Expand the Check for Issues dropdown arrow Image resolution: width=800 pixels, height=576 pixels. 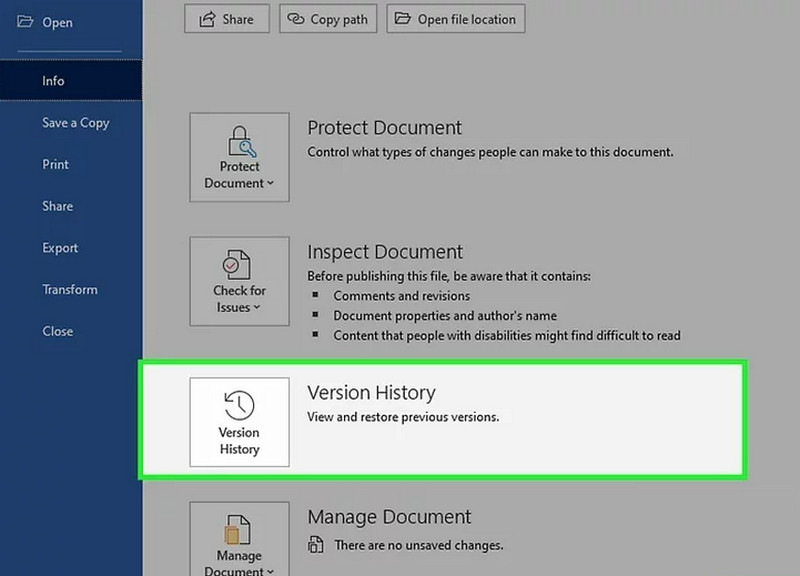point(257,308)
